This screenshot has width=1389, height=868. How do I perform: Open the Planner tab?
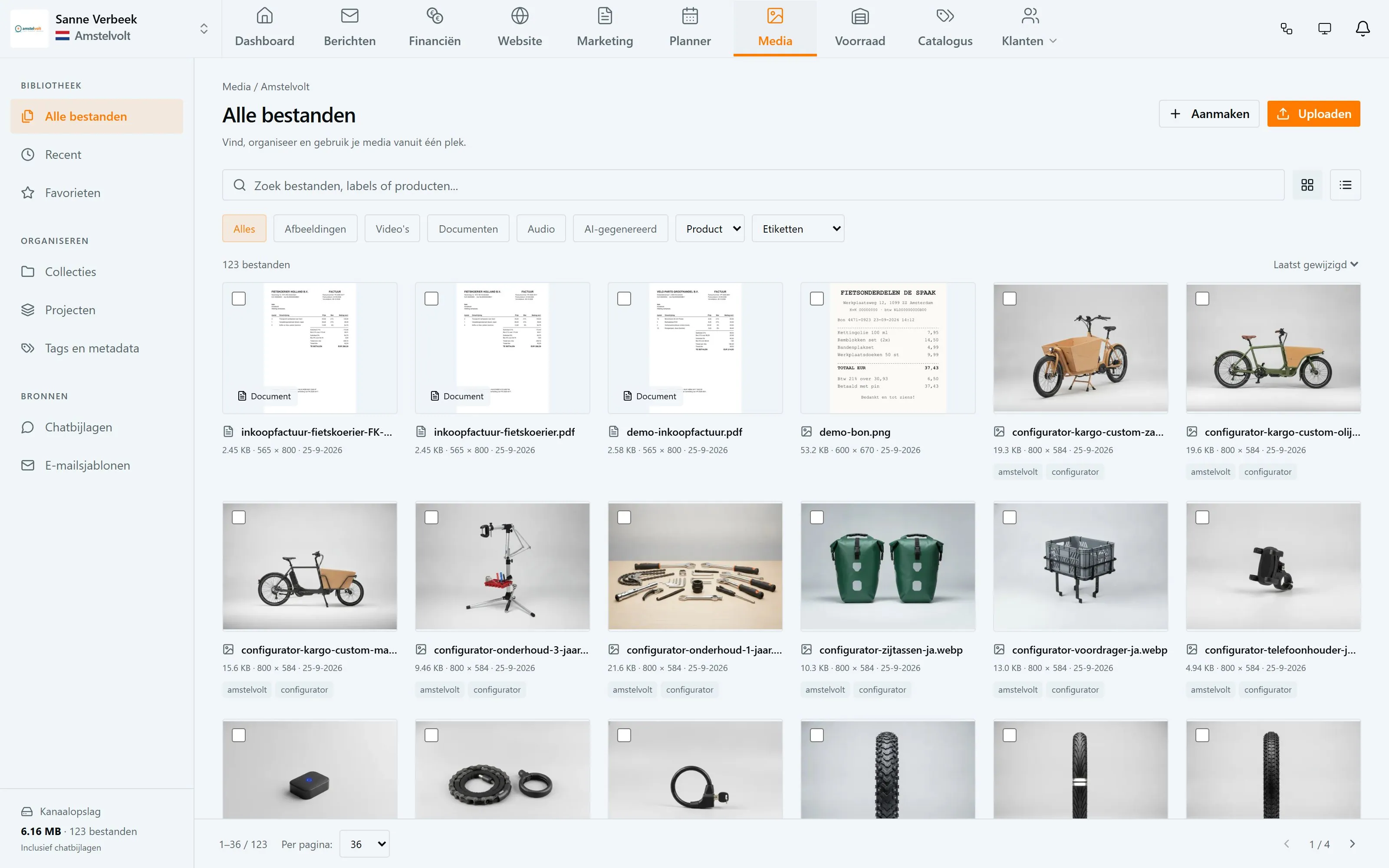pyautogui.click(x=690, y=28)
